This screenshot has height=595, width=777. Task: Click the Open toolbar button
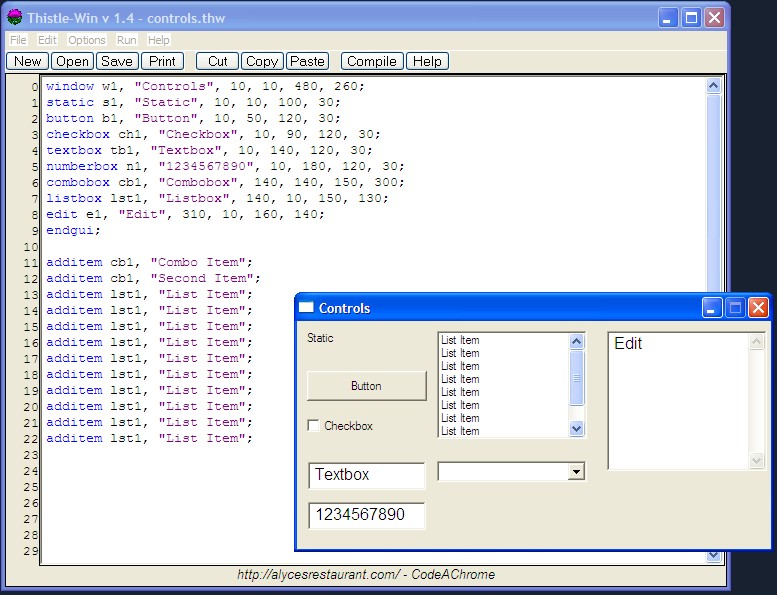coord(72,61)
